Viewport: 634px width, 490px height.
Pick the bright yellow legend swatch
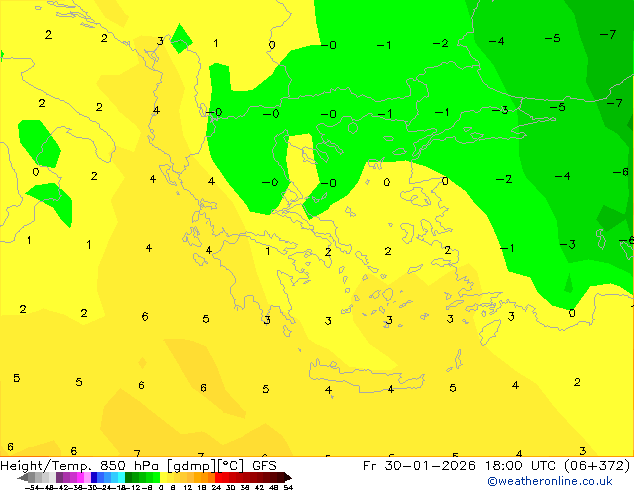point(163,477)
